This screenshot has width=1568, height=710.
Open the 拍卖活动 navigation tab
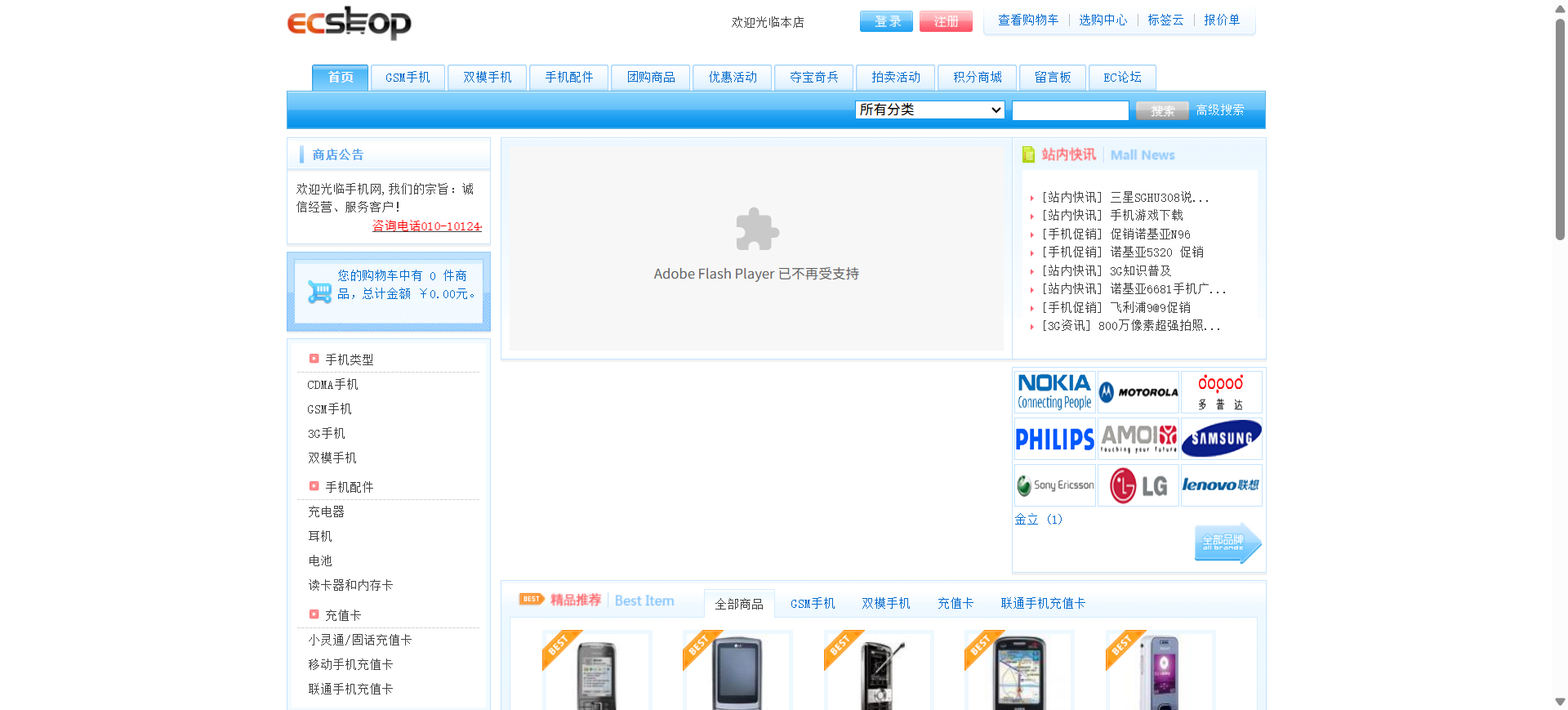[x=896, y=78]
